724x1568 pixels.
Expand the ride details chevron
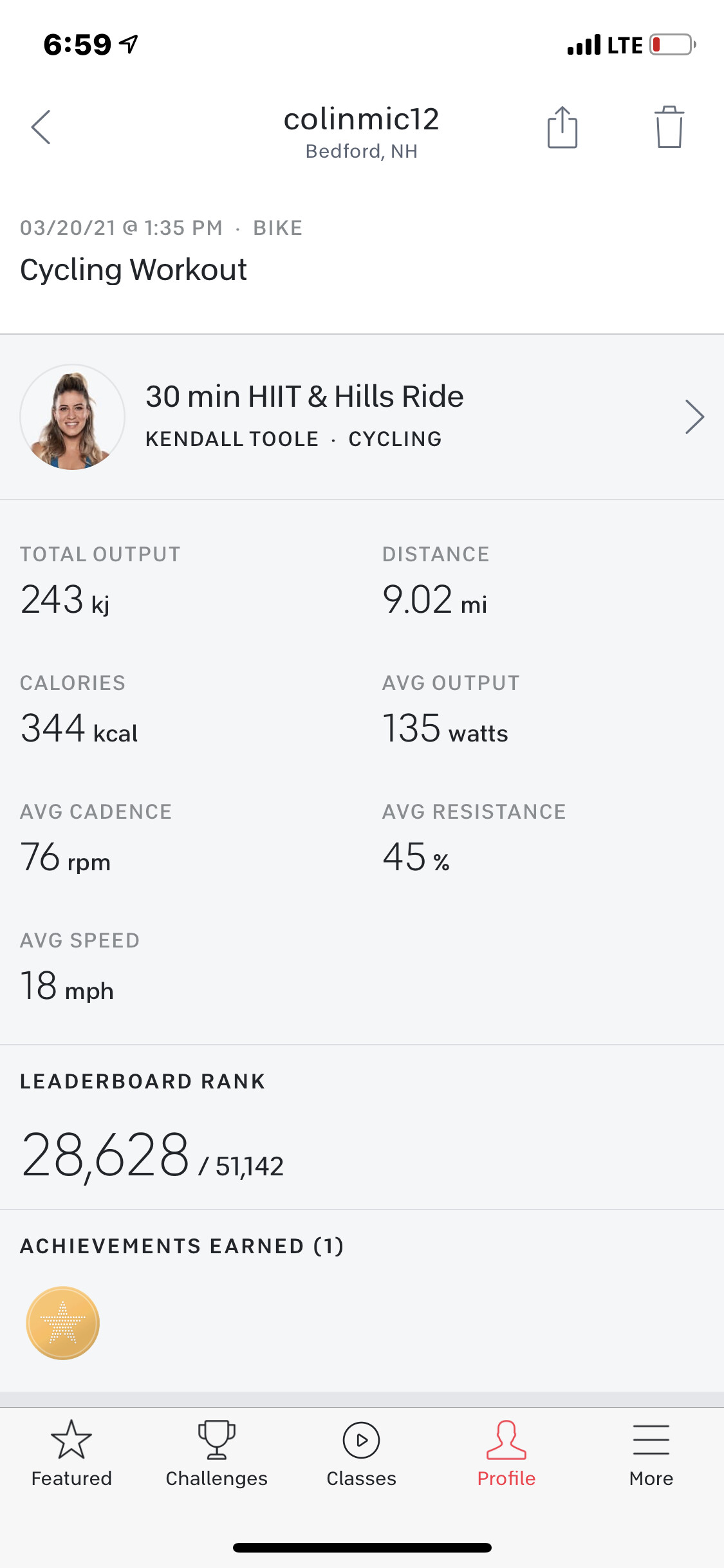coord(694,417)
